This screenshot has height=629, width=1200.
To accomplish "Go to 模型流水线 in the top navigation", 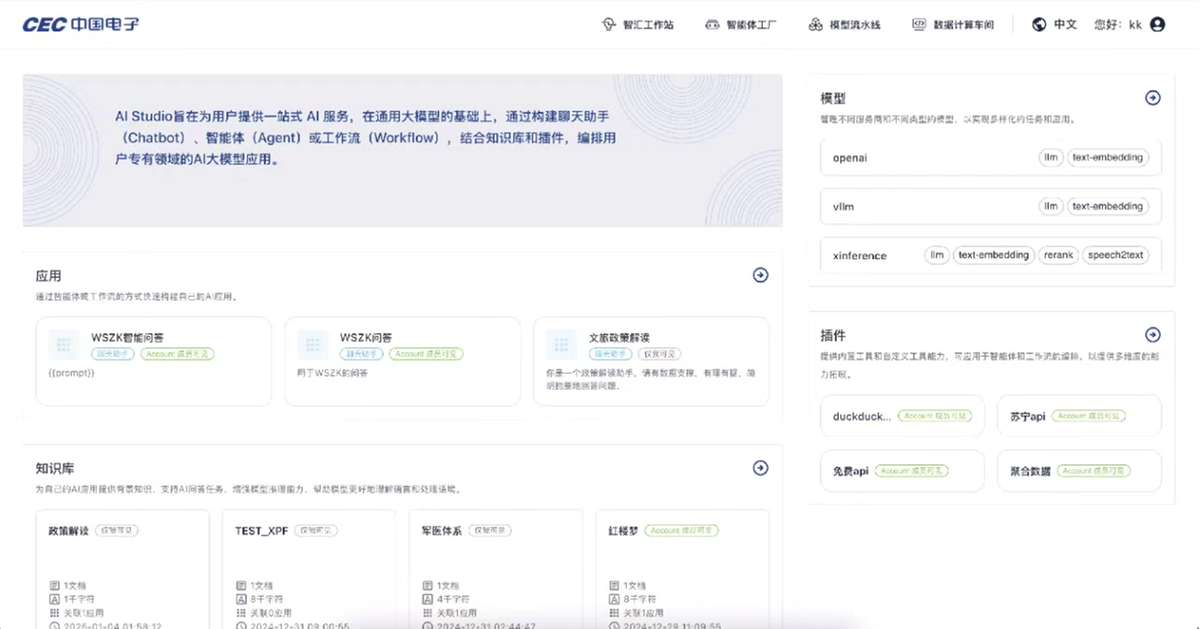I will pyautogui.click(x=844, y=25).
